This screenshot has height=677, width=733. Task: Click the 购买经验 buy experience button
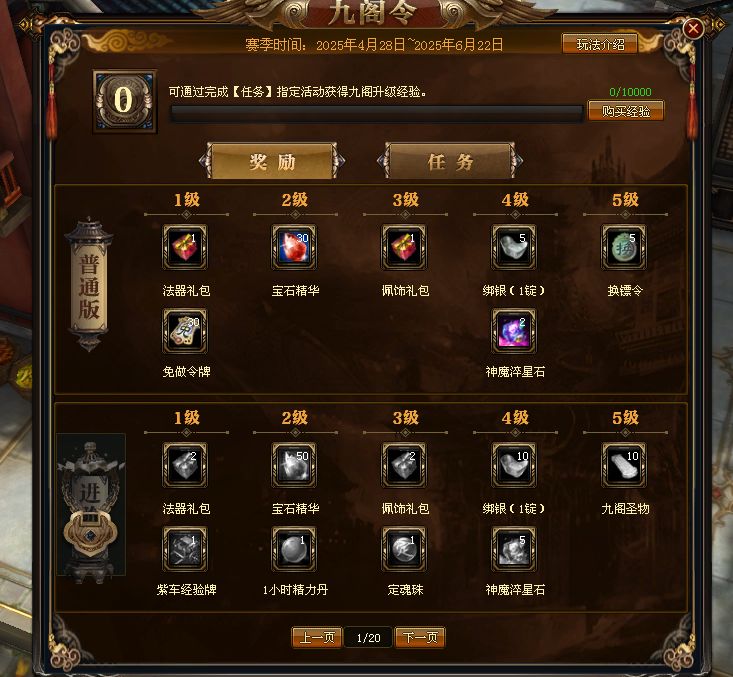626,111
